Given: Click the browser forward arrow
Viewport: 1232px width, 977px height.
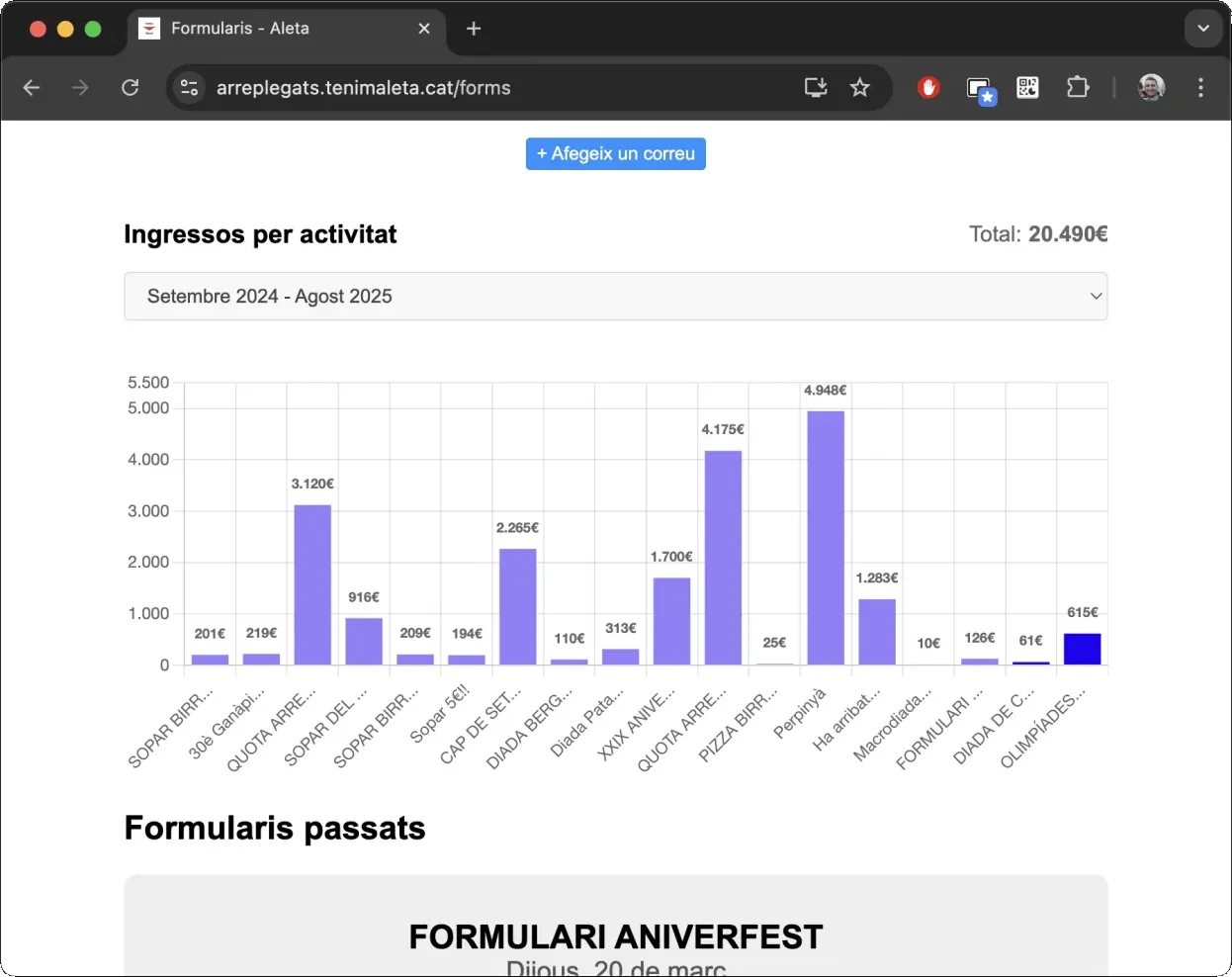Looking at the screenshot, I should [x=80, y=88].
